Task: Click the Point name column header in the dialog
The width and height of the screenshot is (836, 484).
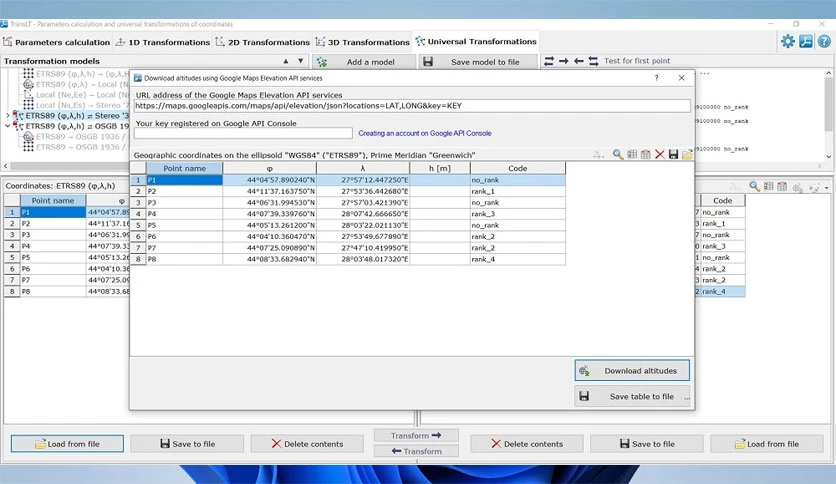Action: tap(184, 168)
